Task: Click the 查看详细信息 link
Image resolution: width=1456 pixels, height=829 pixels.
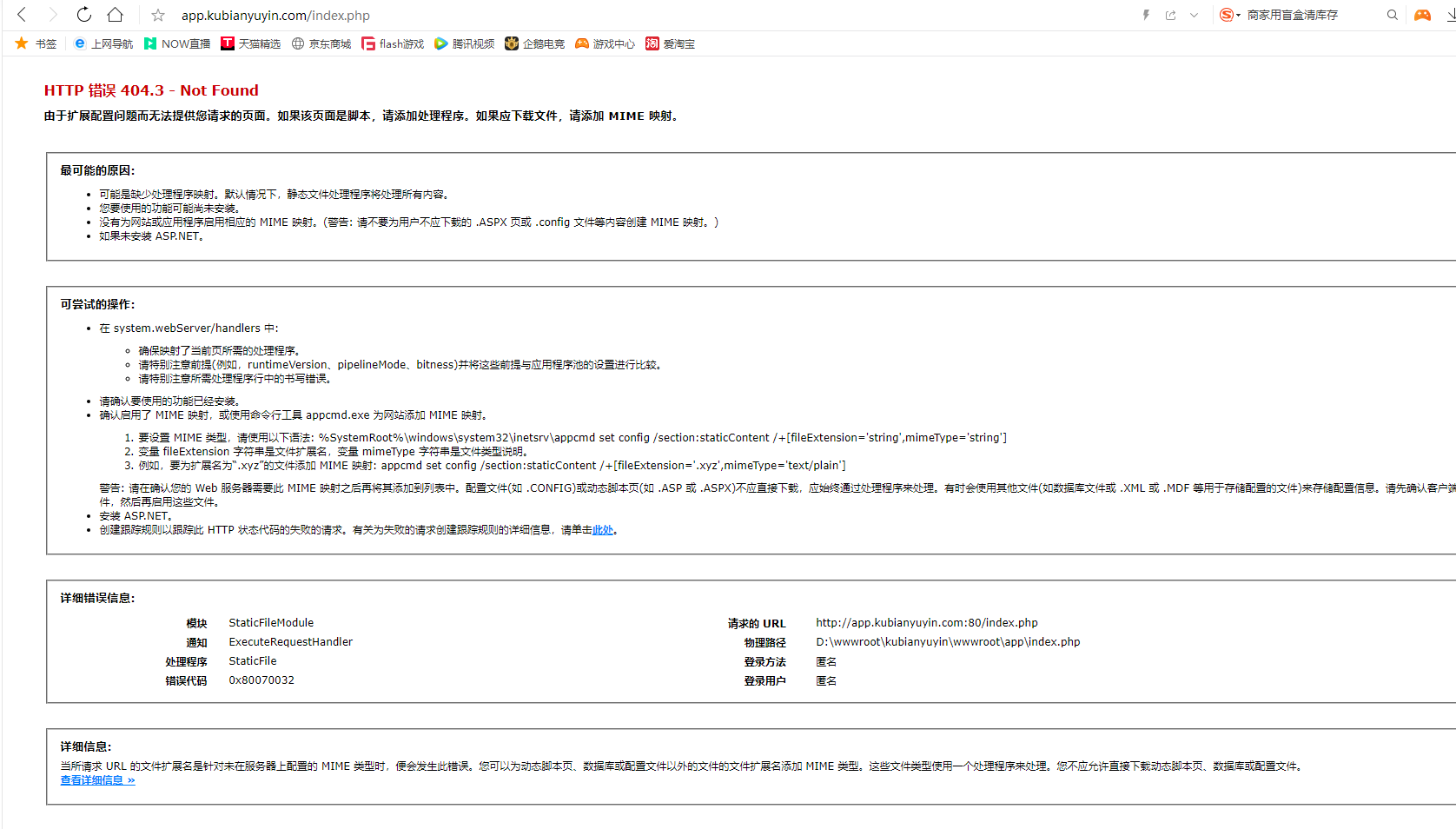Action: tap(97, 780)
